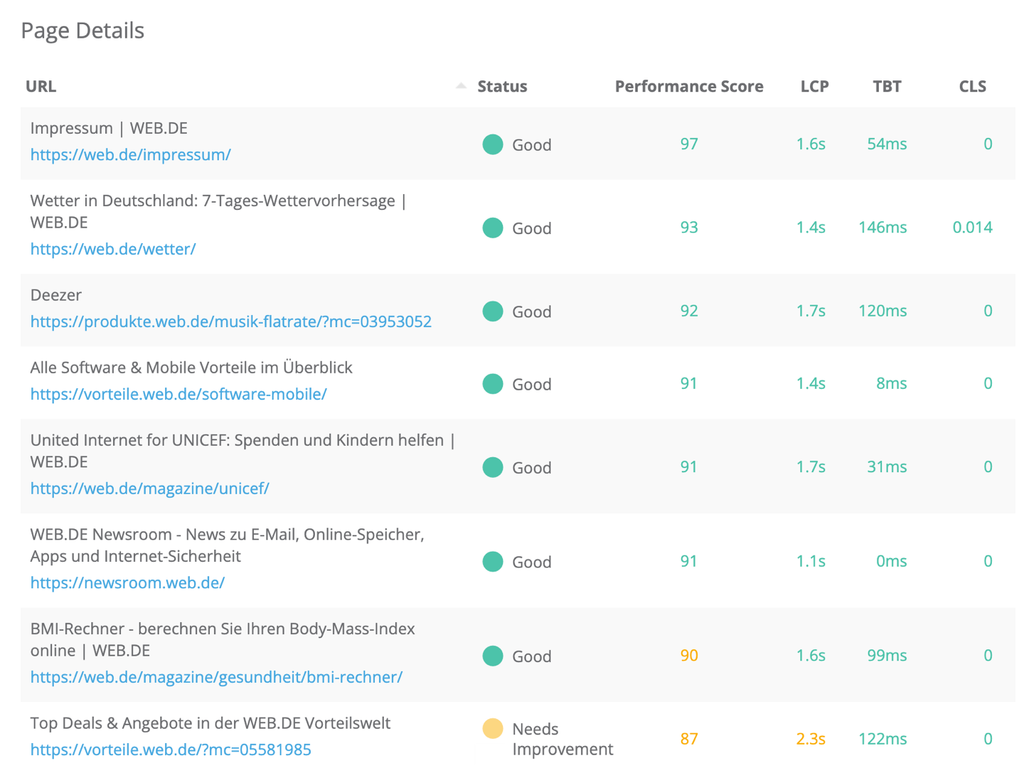
Task: Select the 'Wetter in Deutschland' page title
Action: point(218,212)
